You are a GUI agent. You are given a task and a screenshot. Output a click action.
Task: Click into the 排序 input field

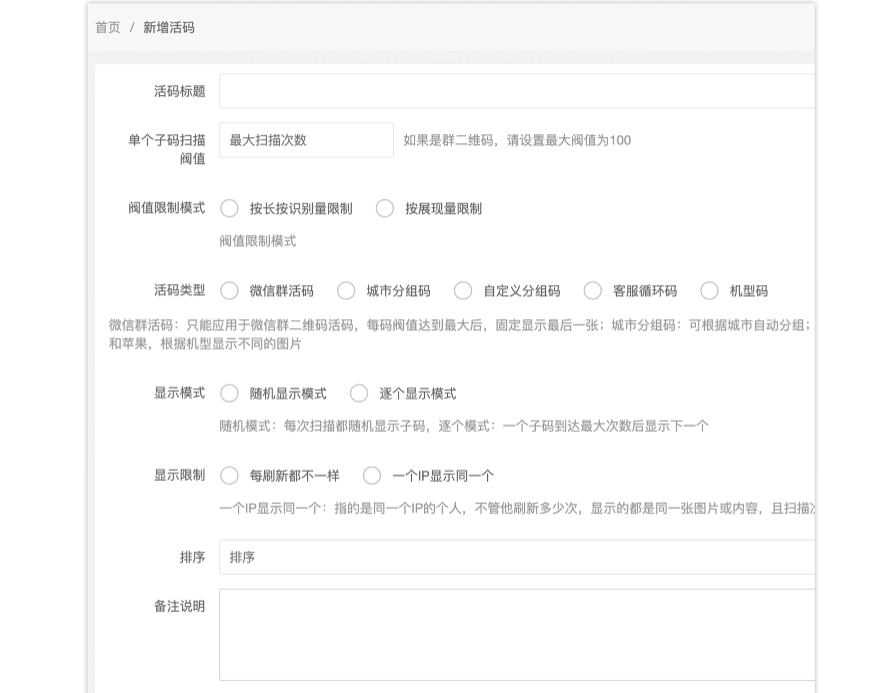coord(516,557)
